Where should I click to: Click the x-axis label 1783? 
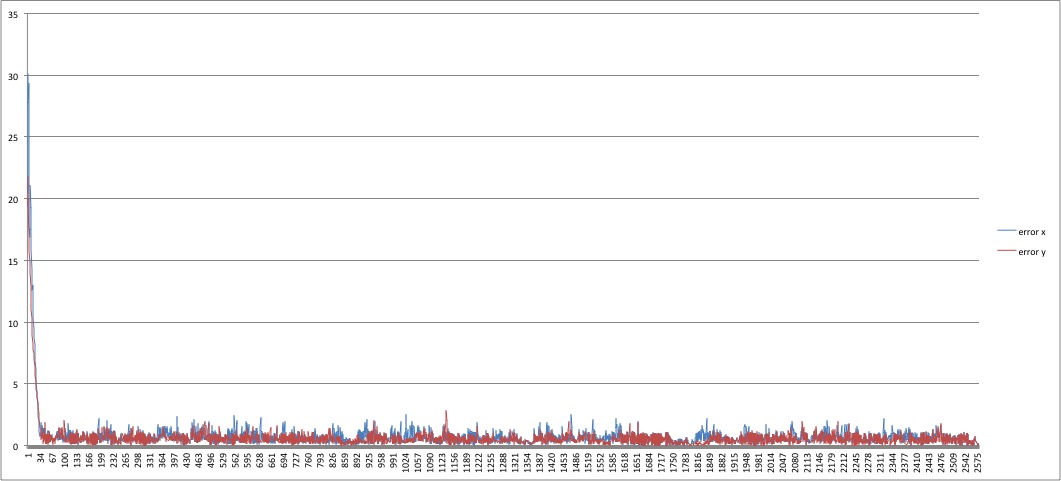pos(685,461)
